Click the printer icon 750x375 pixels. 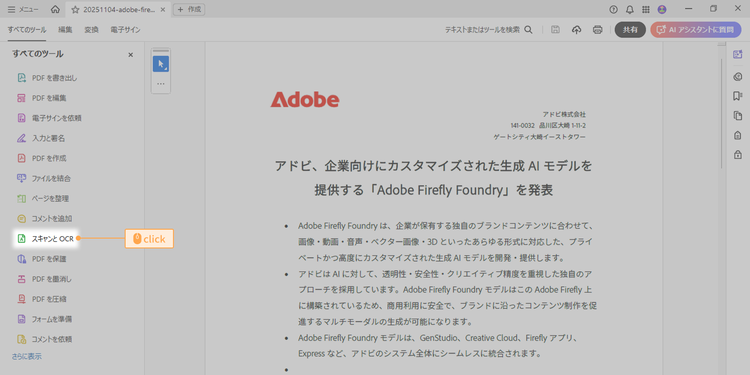[x=597, y=30]
